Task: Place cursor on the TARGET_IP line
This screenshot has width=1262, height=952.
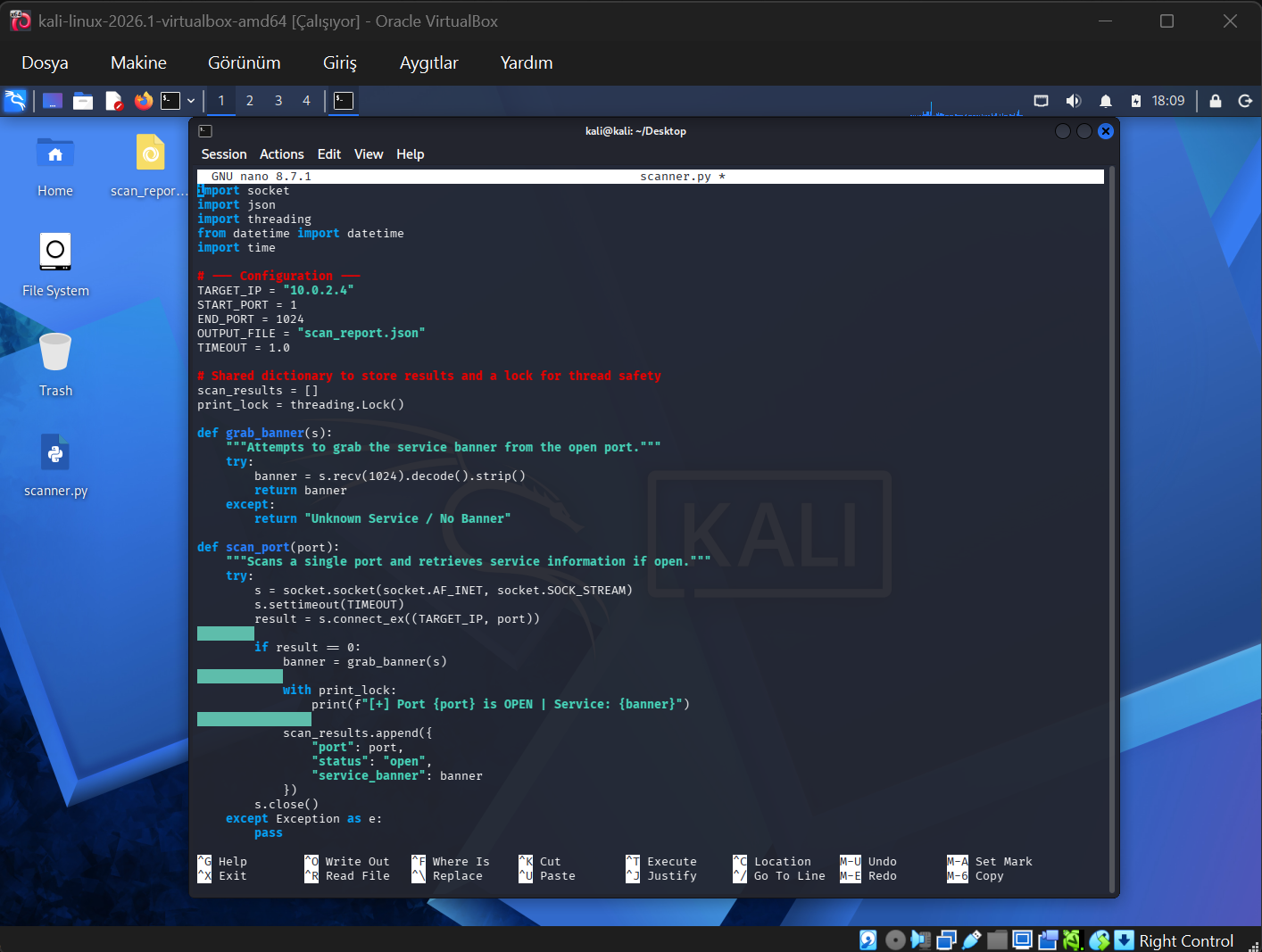Action: 276,291
